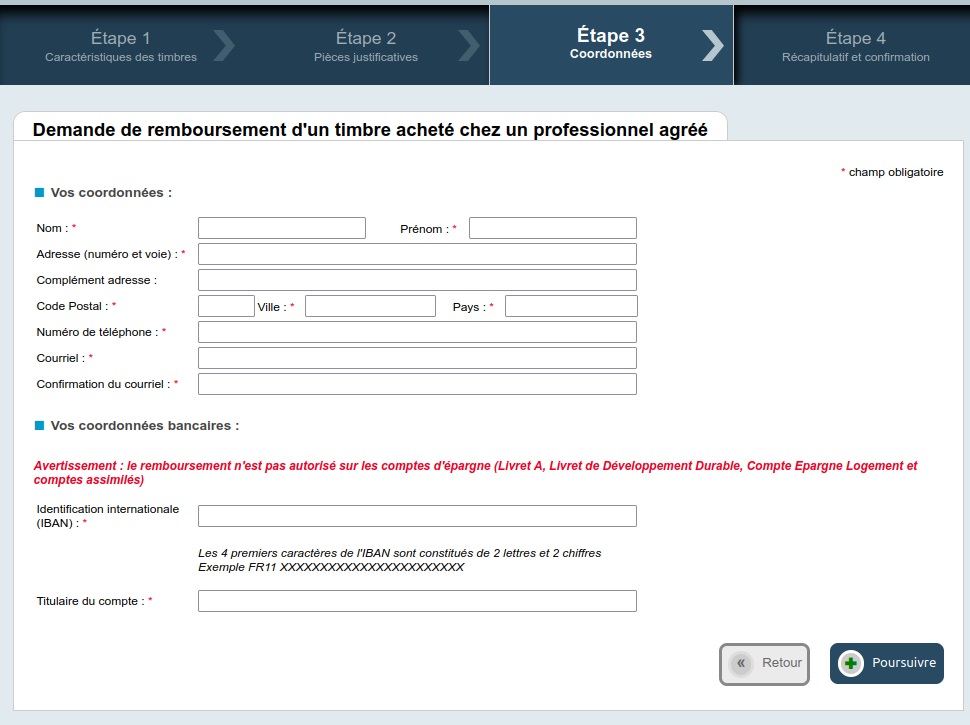Click the red Avertissement warning text

475,473
